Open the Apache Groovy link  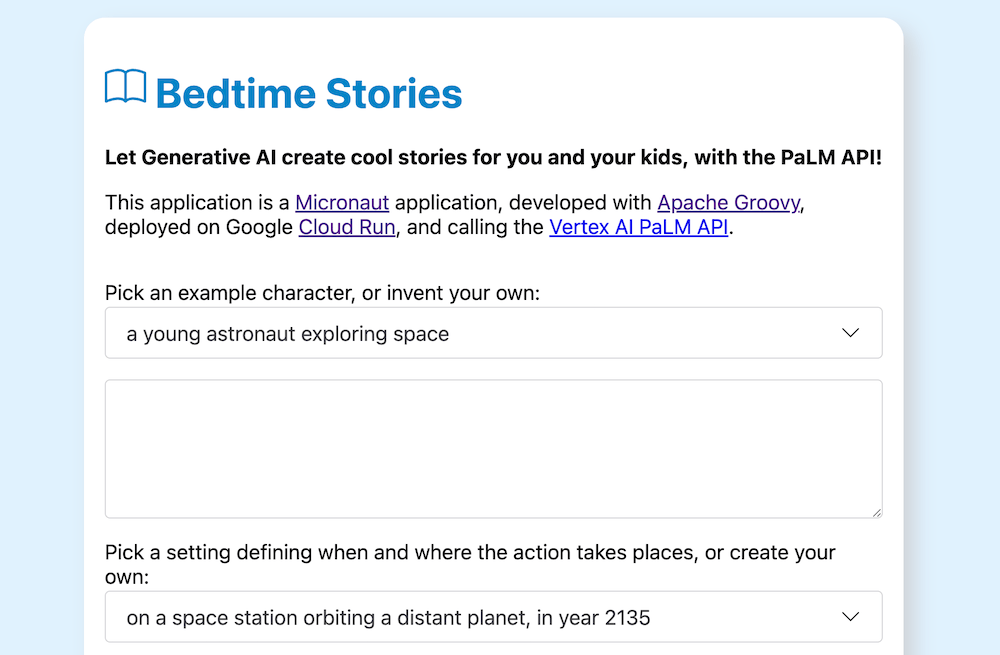[728, 202]
